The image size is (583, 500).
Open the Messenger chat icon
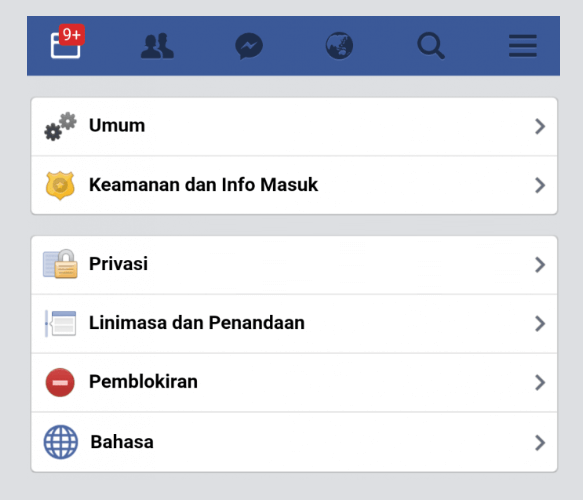coord(249,46)
